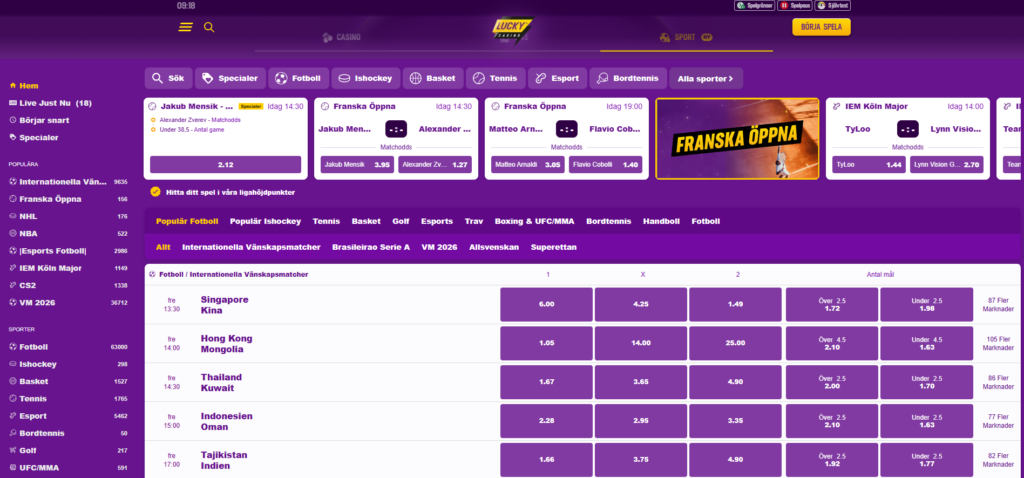The image size is (1024, 478).
Task: Open NHL in sidebar
Action: coord(68,216)
